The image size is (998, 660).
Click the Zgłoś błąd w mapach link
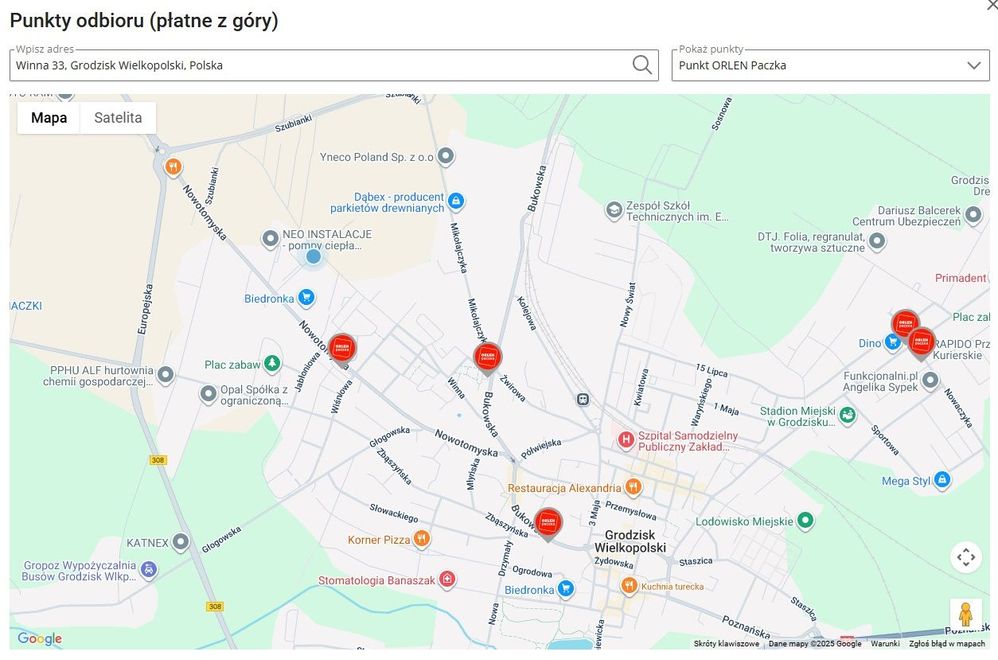point(946,643)
